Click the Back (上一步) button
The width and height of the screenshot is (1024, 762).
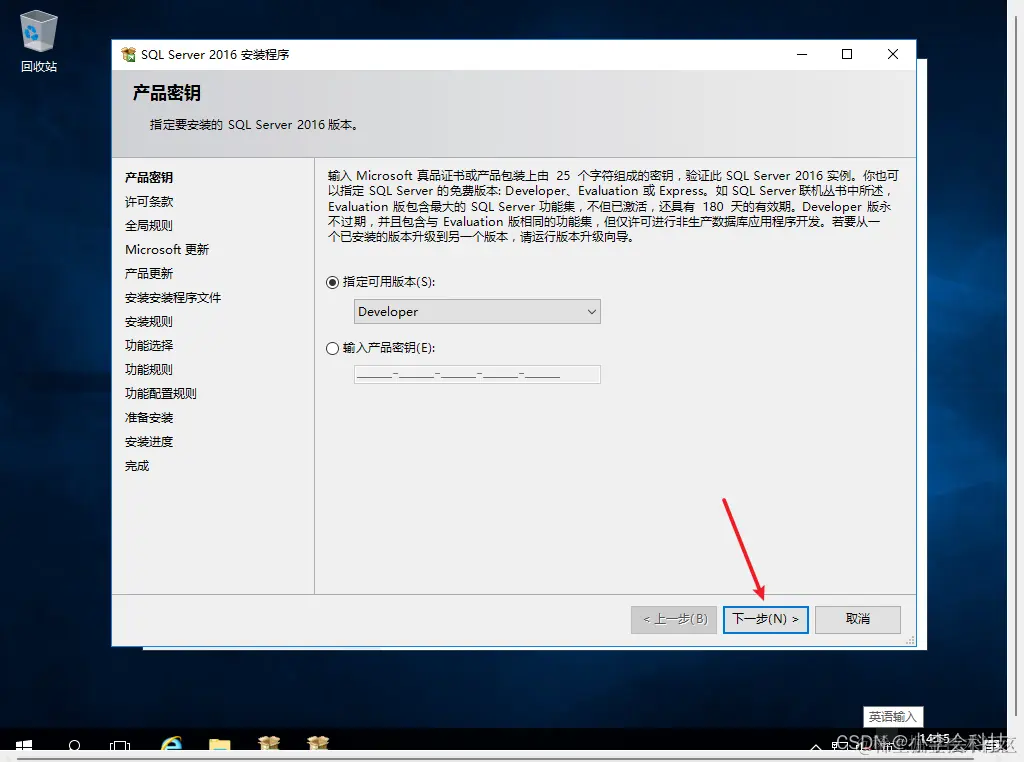tap(674, 619)
